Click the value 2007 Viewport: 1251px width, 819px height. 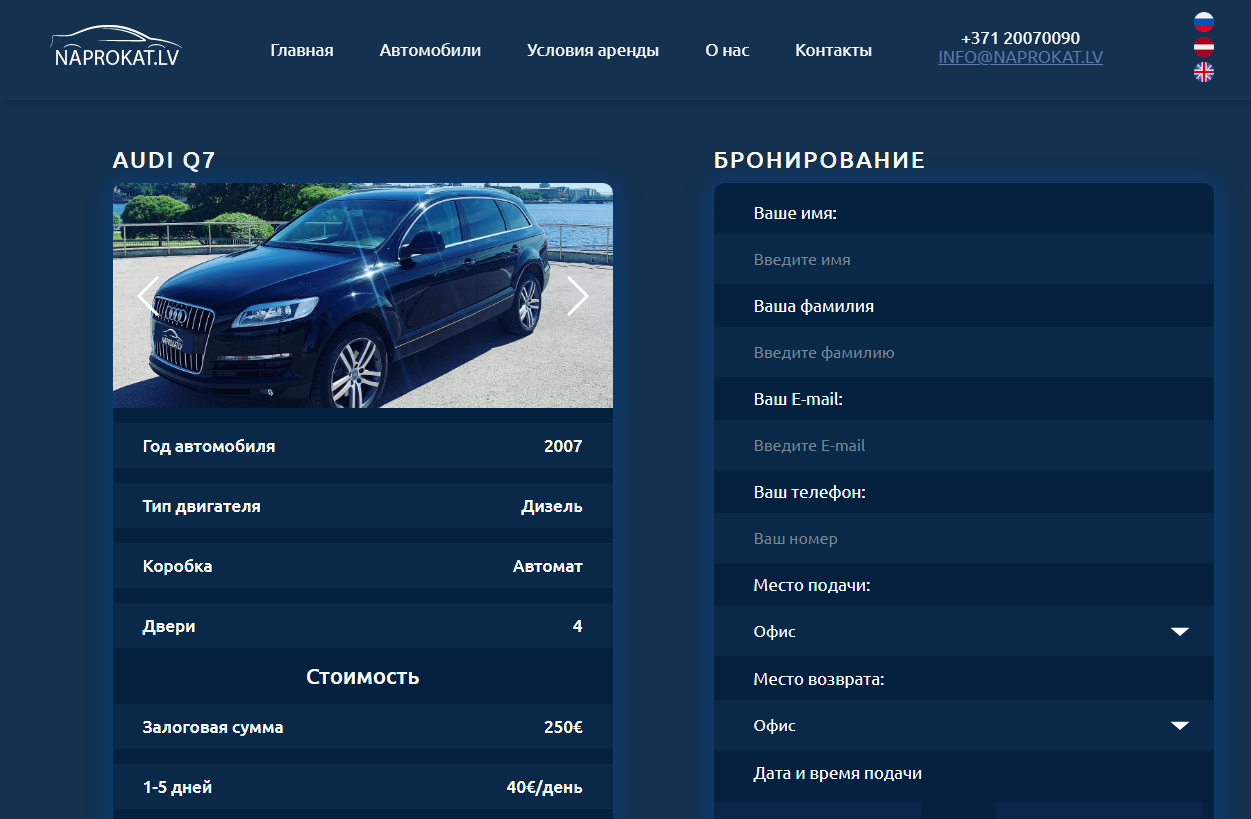pyautogui.click(x=563, y=446)
